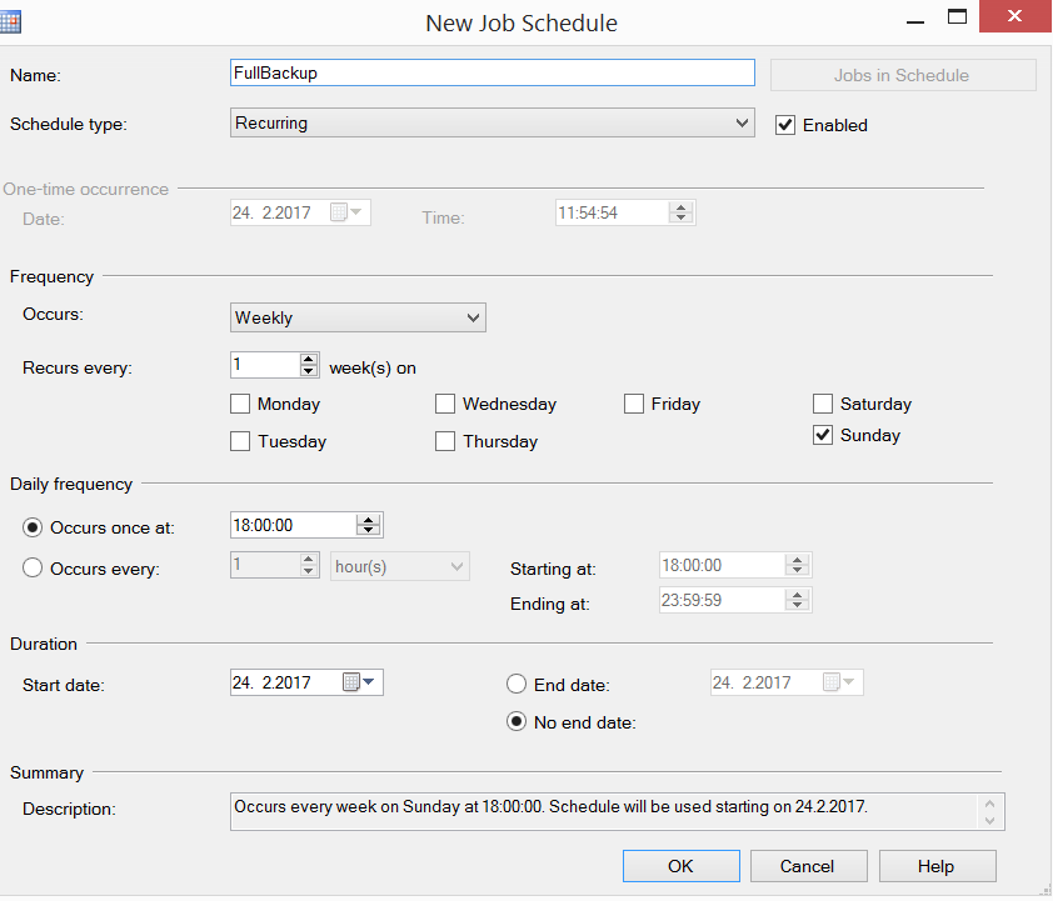1053x901 pixels.
Task: Uncheck the Sunday checkbox
Action: 822,435
